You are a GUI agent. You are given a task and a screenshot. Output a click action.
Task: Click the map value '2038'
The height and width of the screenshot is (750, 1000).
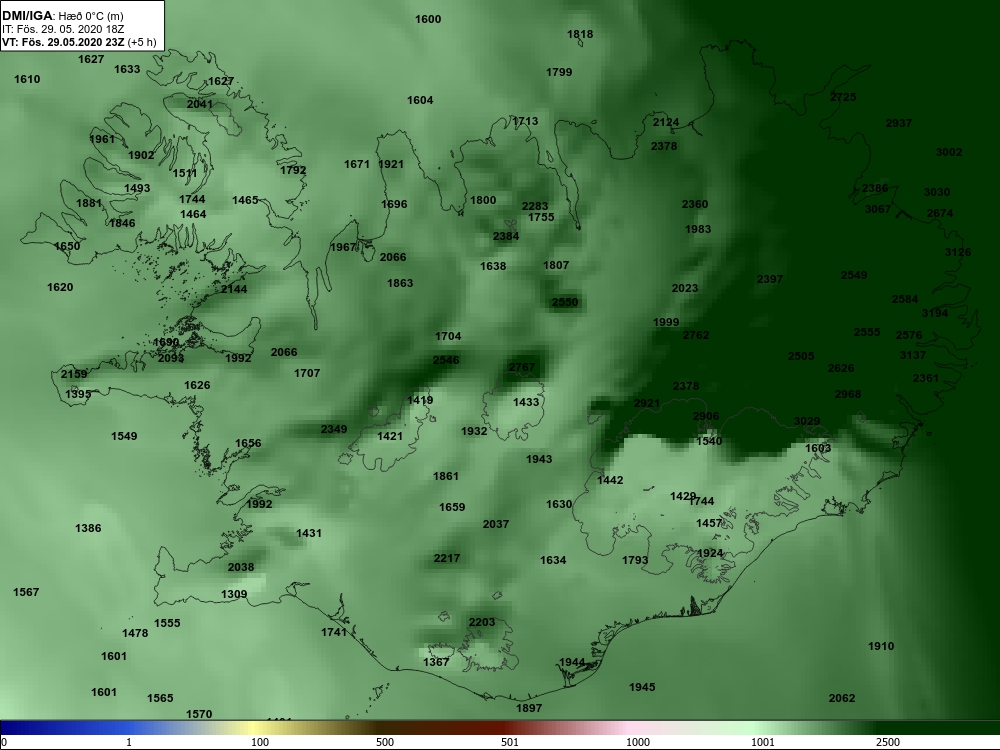click(240, 567)
